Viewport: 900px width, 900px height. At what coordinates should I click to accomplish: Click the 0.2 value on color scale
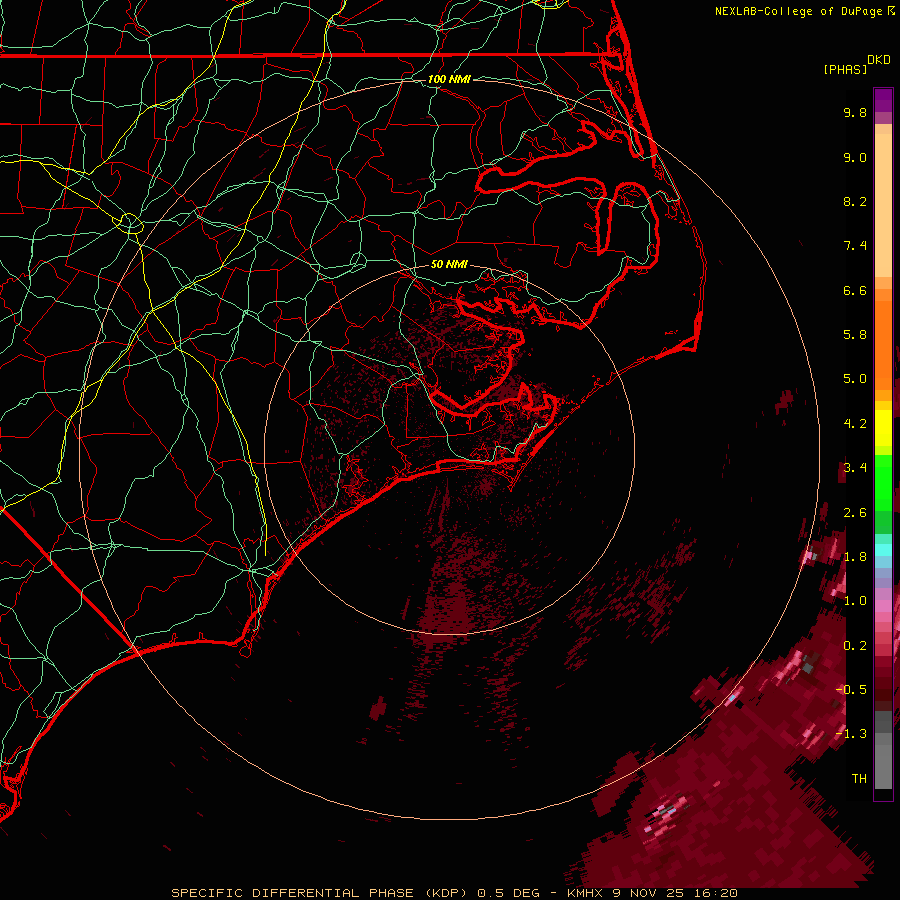click(x=855, y=646)
